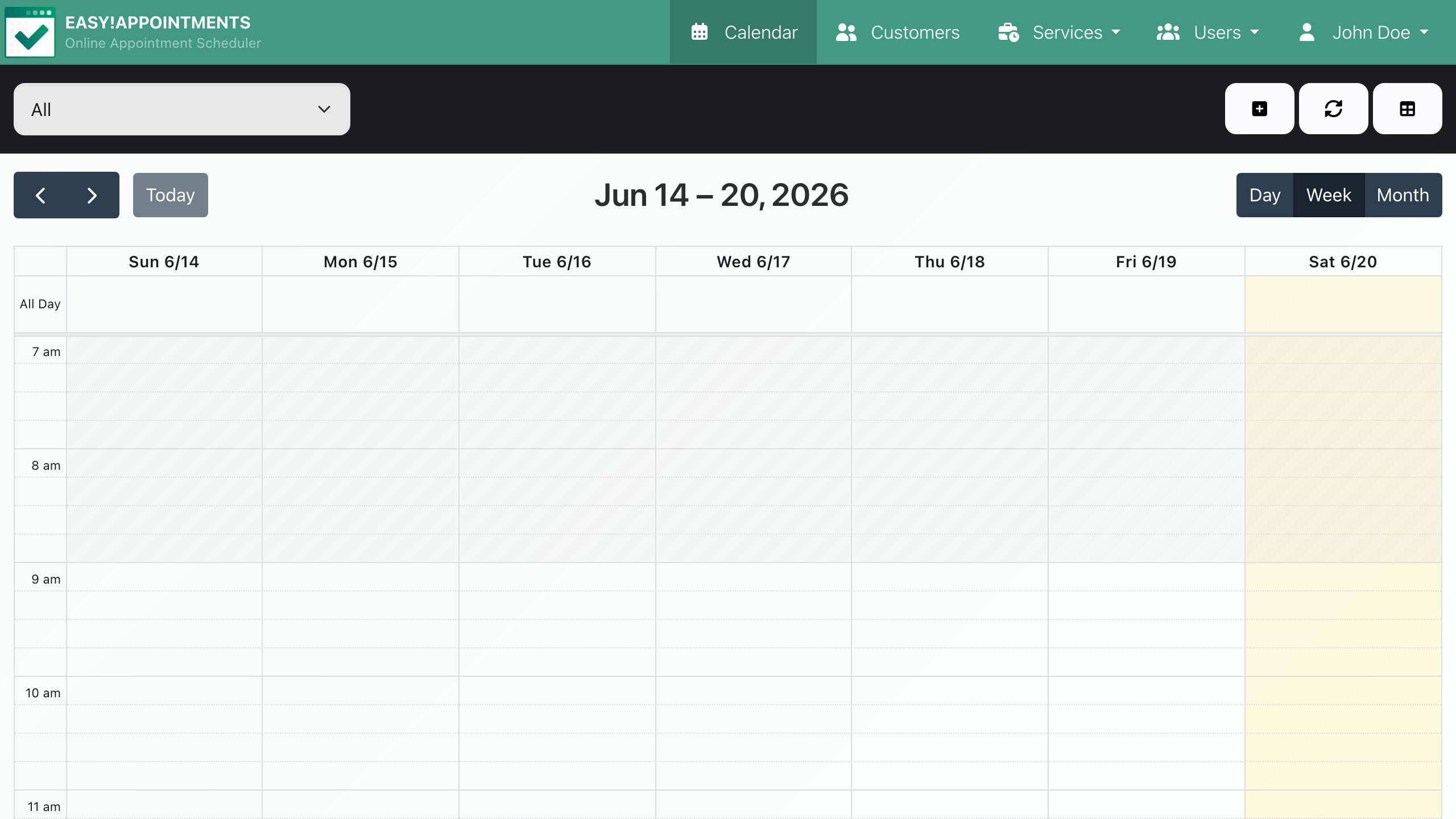This screenshot has width=1456, height=819.
Task: Click the All Day row label
Action: coord(40,304)
